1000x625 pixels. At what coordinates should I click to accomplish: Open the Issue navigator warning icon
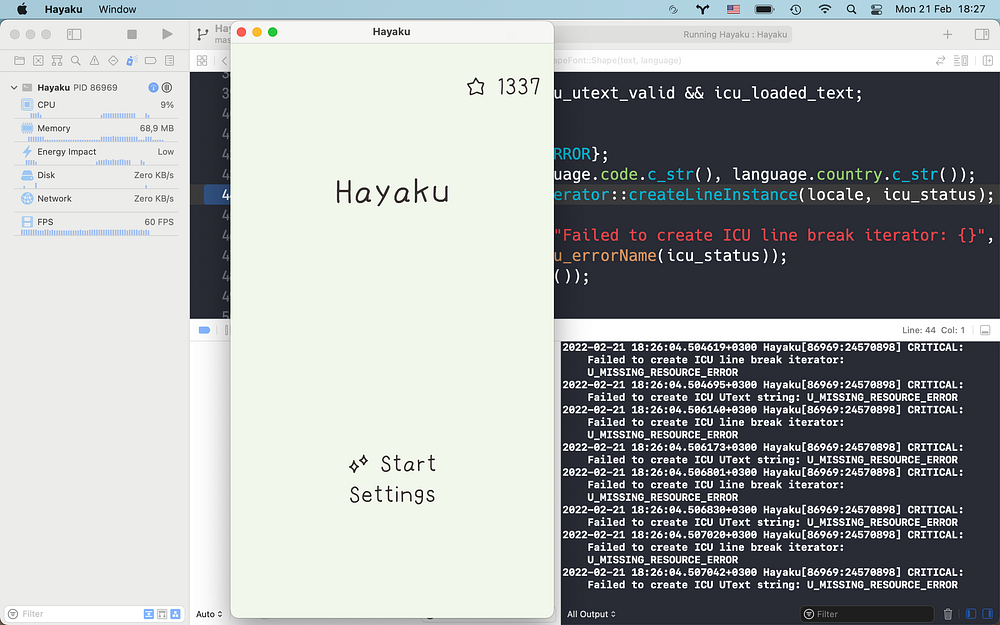coord(94,61)
